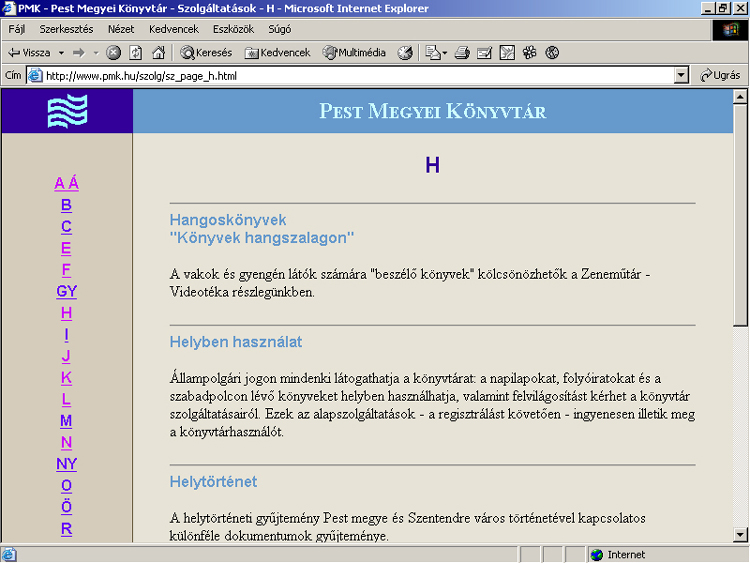Click the Hangoskönyvek heading
The image size is (750, 563).
tap(228, 220)
